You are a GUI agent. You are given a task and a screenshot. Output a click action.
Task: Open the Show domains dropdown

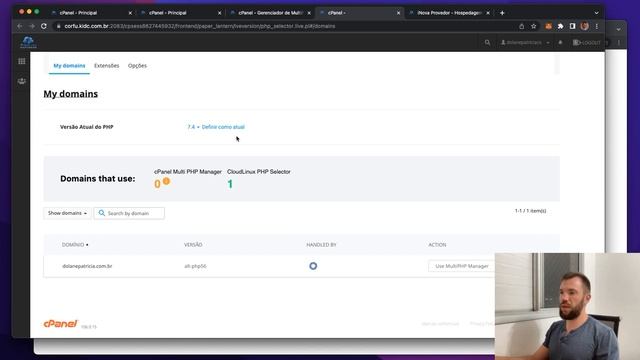[67, 213]
